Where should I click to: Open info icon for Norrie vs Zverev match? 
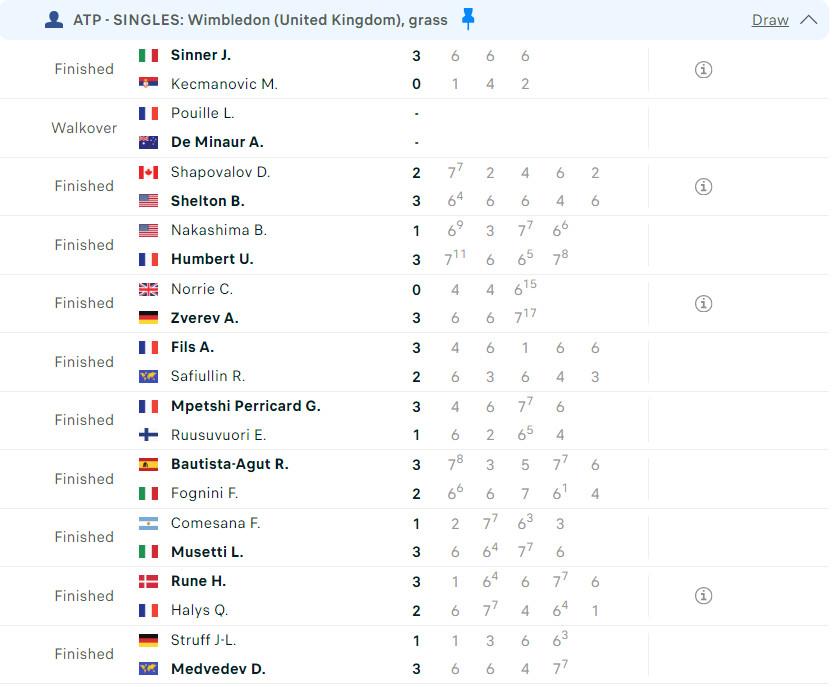(703, 303)
